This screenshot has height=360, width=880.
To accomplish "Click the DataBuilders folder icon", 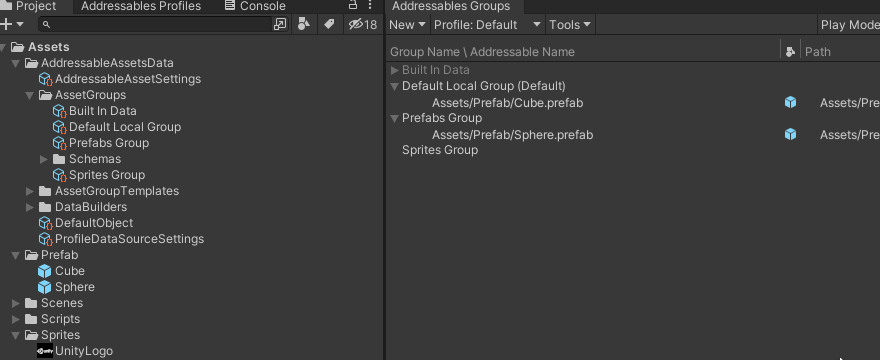I will (45, 207).
